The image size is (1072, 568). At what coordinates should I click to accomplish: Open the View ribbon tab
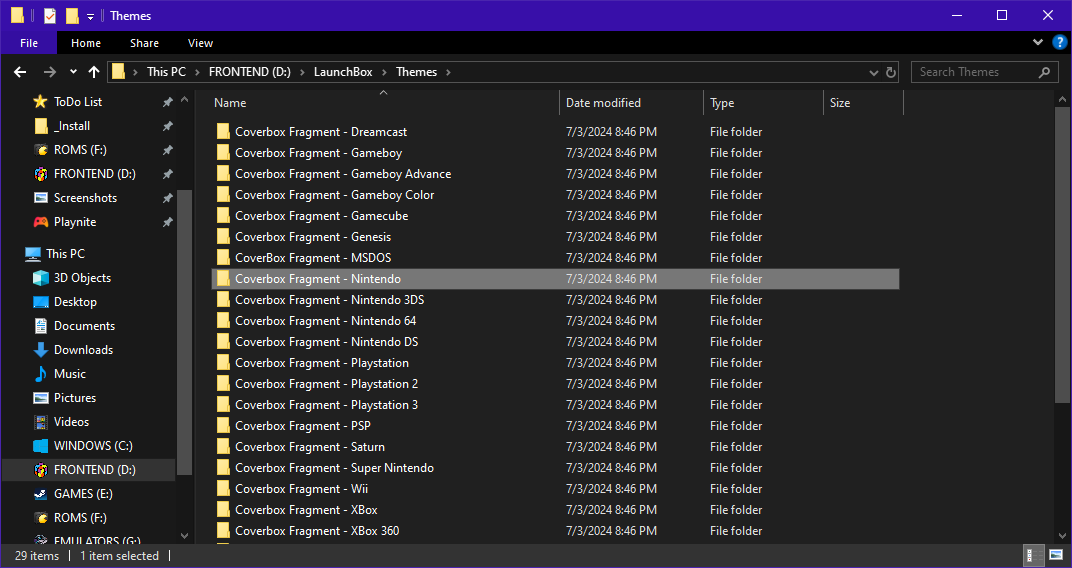point(200,43)
